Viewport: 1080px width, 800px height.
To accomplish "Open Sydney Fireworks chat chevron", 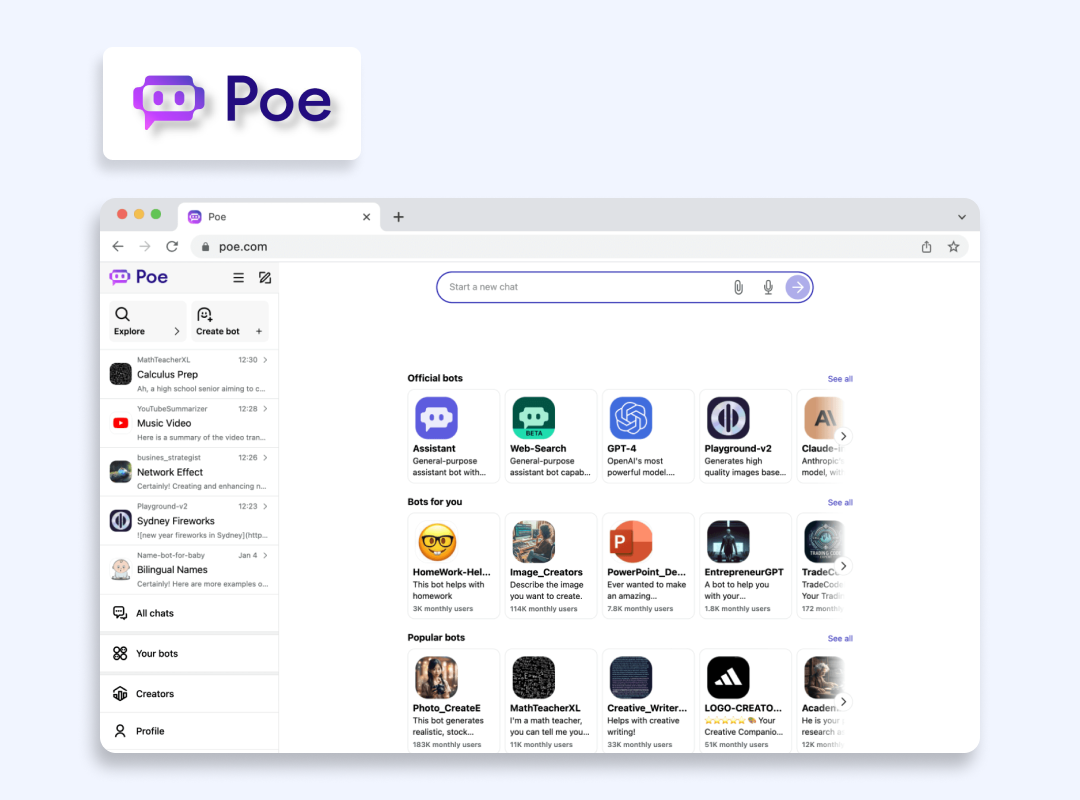I will [x=265, y=506].
